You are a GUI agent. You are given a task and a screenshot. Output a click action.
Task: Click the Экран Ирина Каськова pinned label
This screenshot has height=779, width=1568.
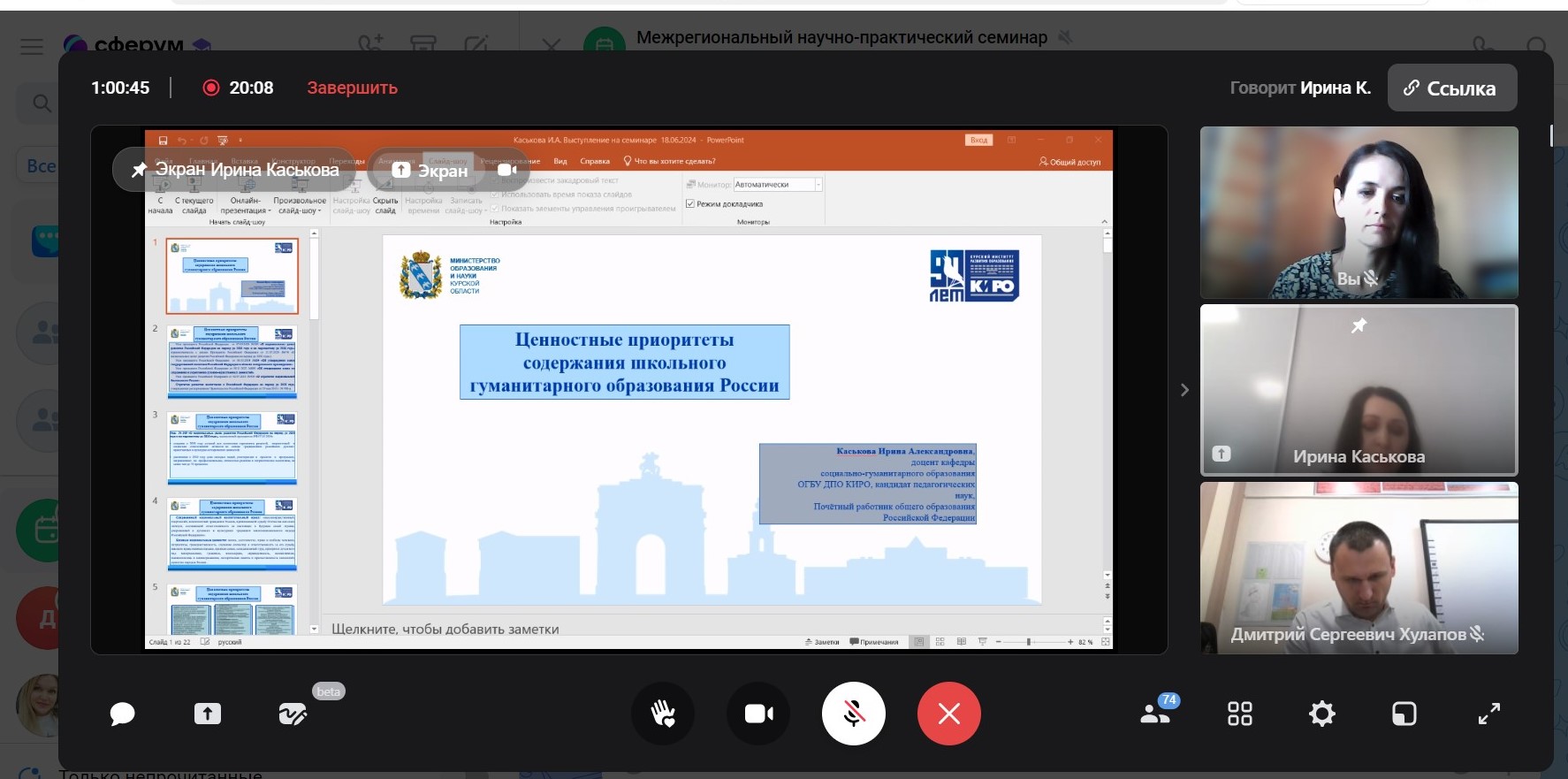[x=235, y=170]
